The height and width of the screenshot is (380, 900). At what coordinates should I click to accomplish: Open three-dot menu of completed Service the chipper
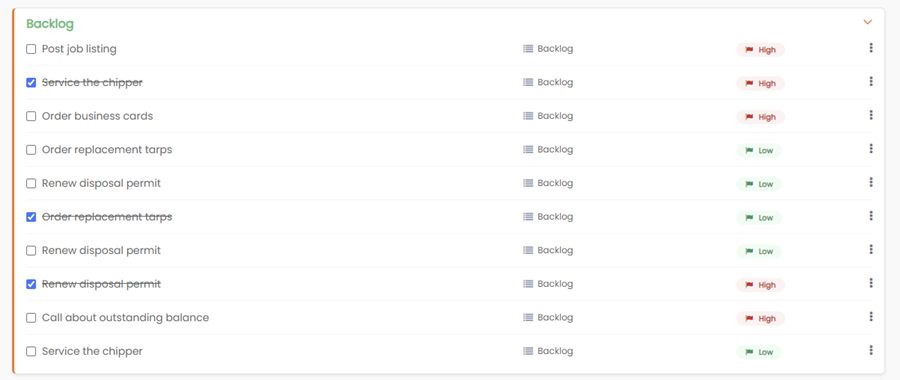click(871, 82)
